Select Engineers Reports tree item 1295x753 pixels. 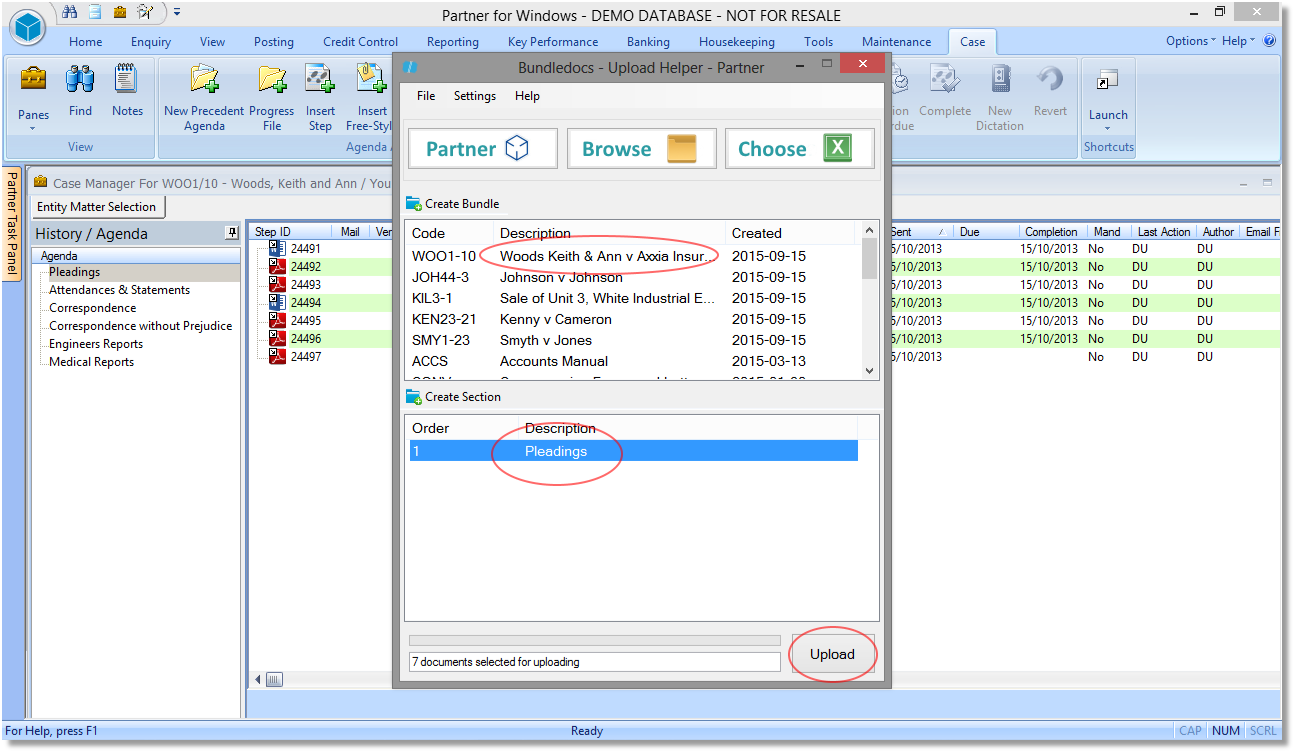point(96,344)
